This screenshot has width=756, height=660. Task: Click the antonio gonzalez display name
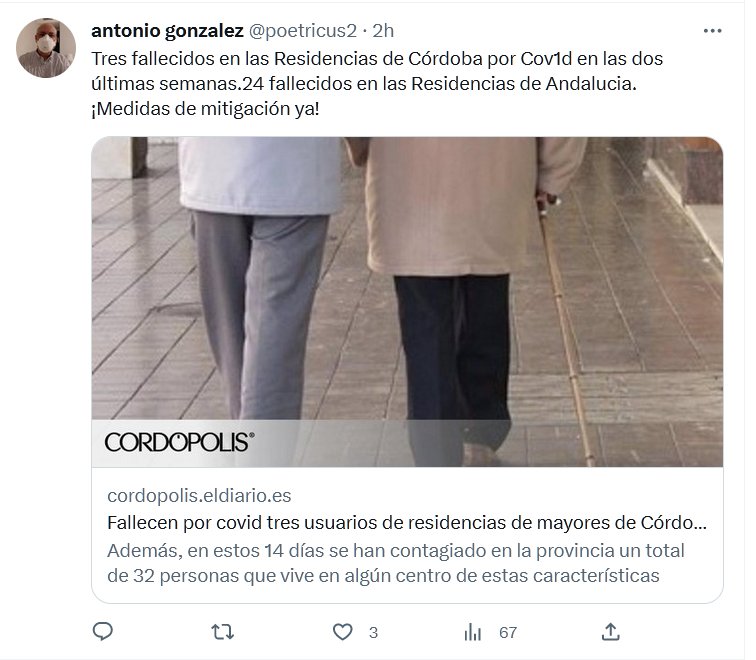click(167, 31)
